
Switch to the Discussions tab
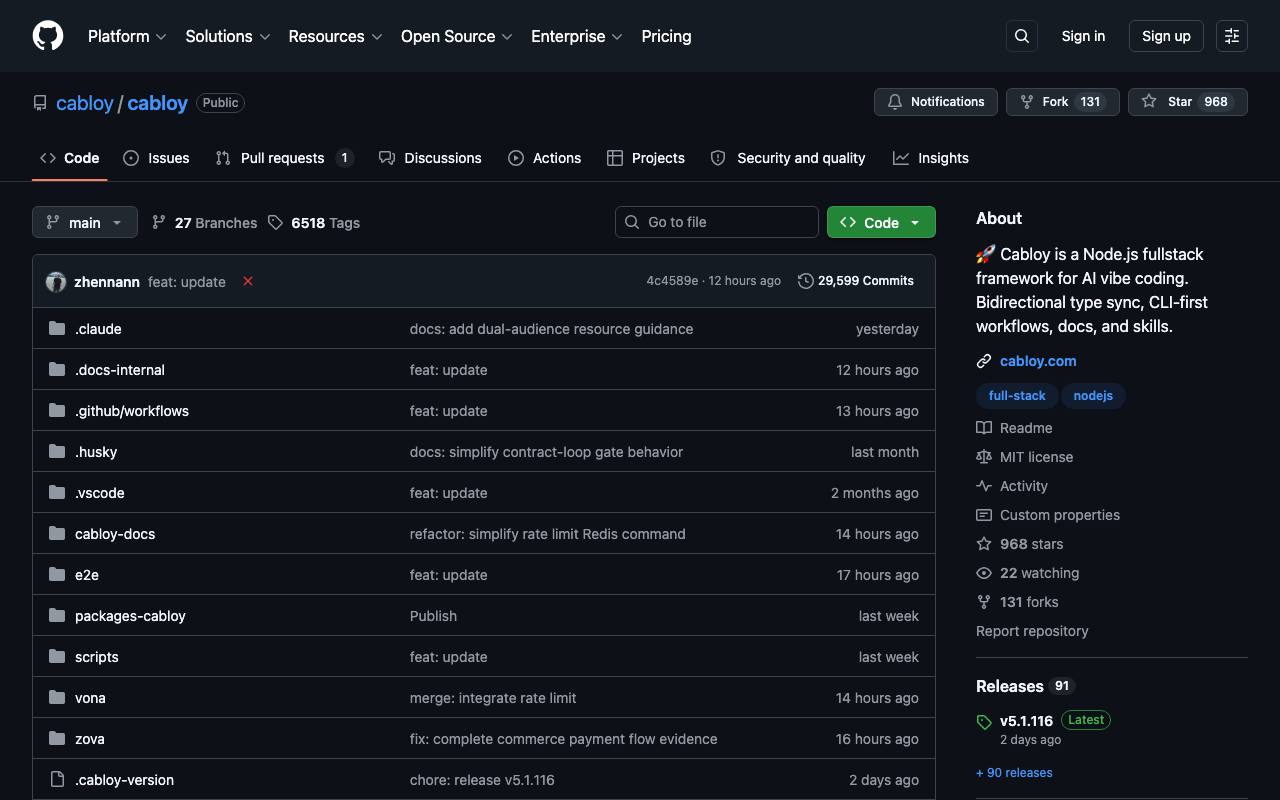coord(430,158)
